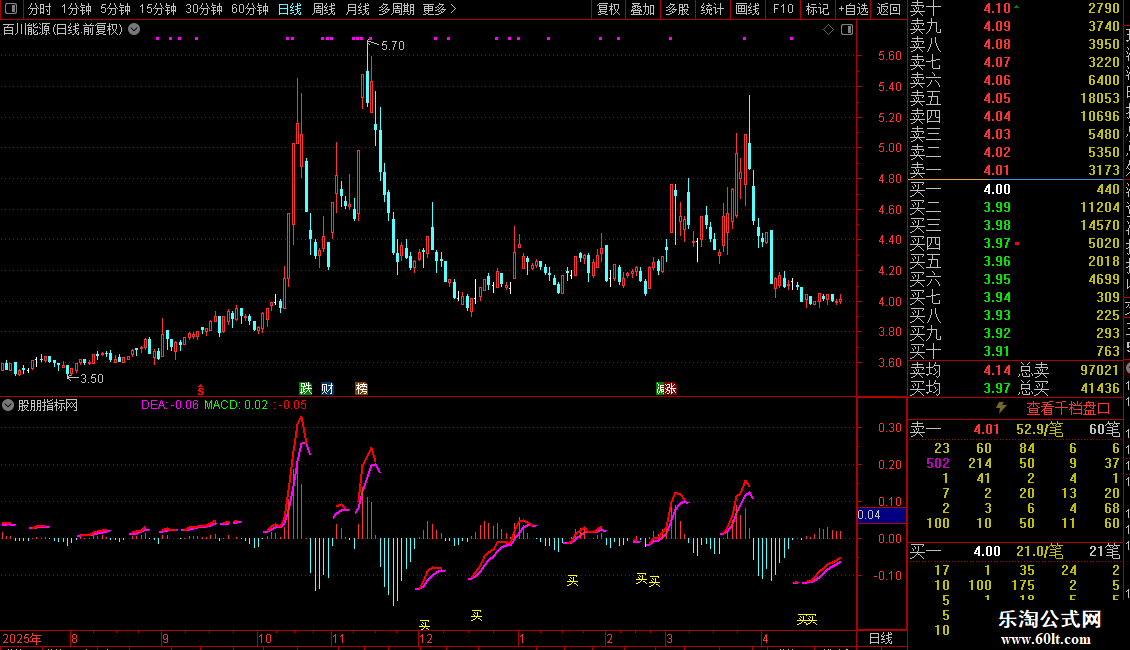Select the 卖十 4.10 order row

pos(1015,8)
